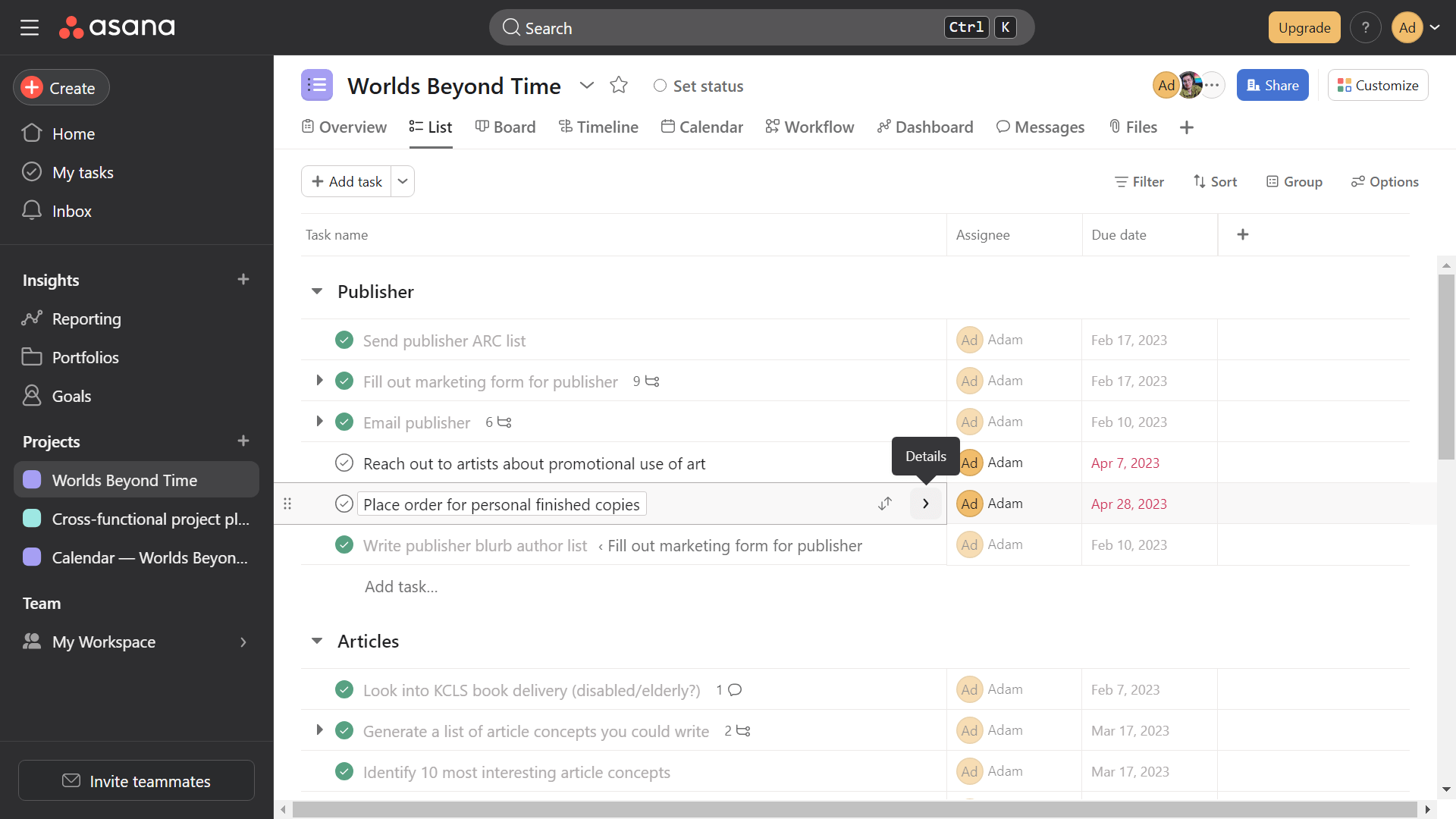Click the Add task dropdown arrow
1456x819 pixels.
coord(402,181)
